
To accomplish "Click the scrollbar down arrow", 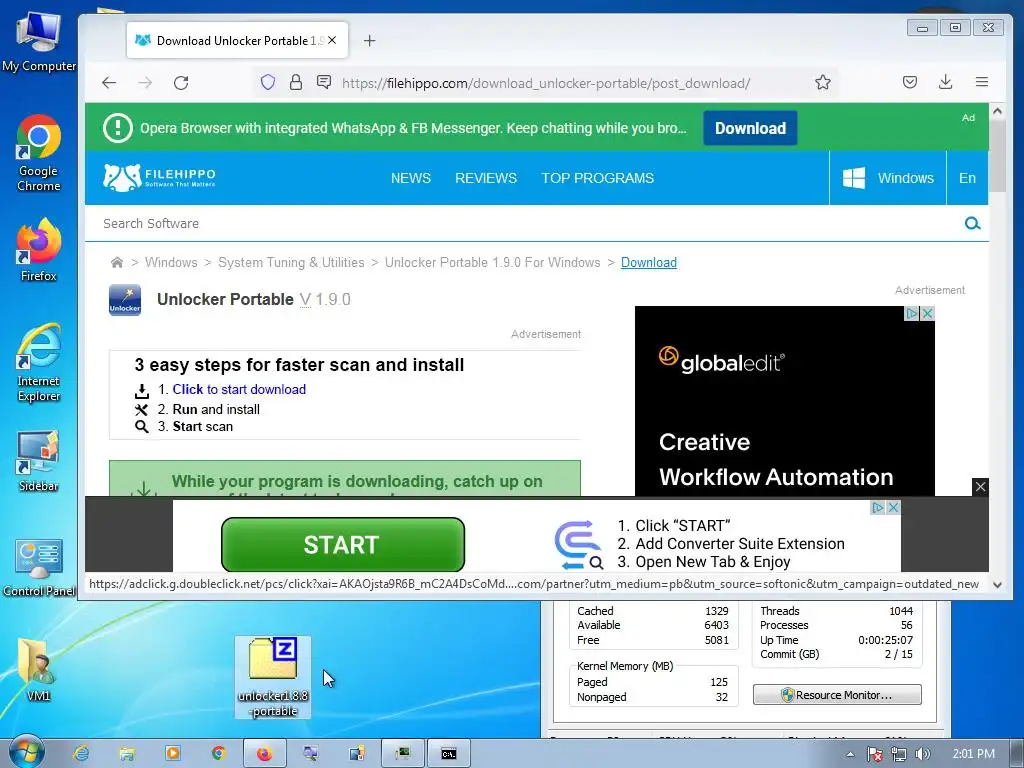I will pyautogui.click(x=997, y=584).
